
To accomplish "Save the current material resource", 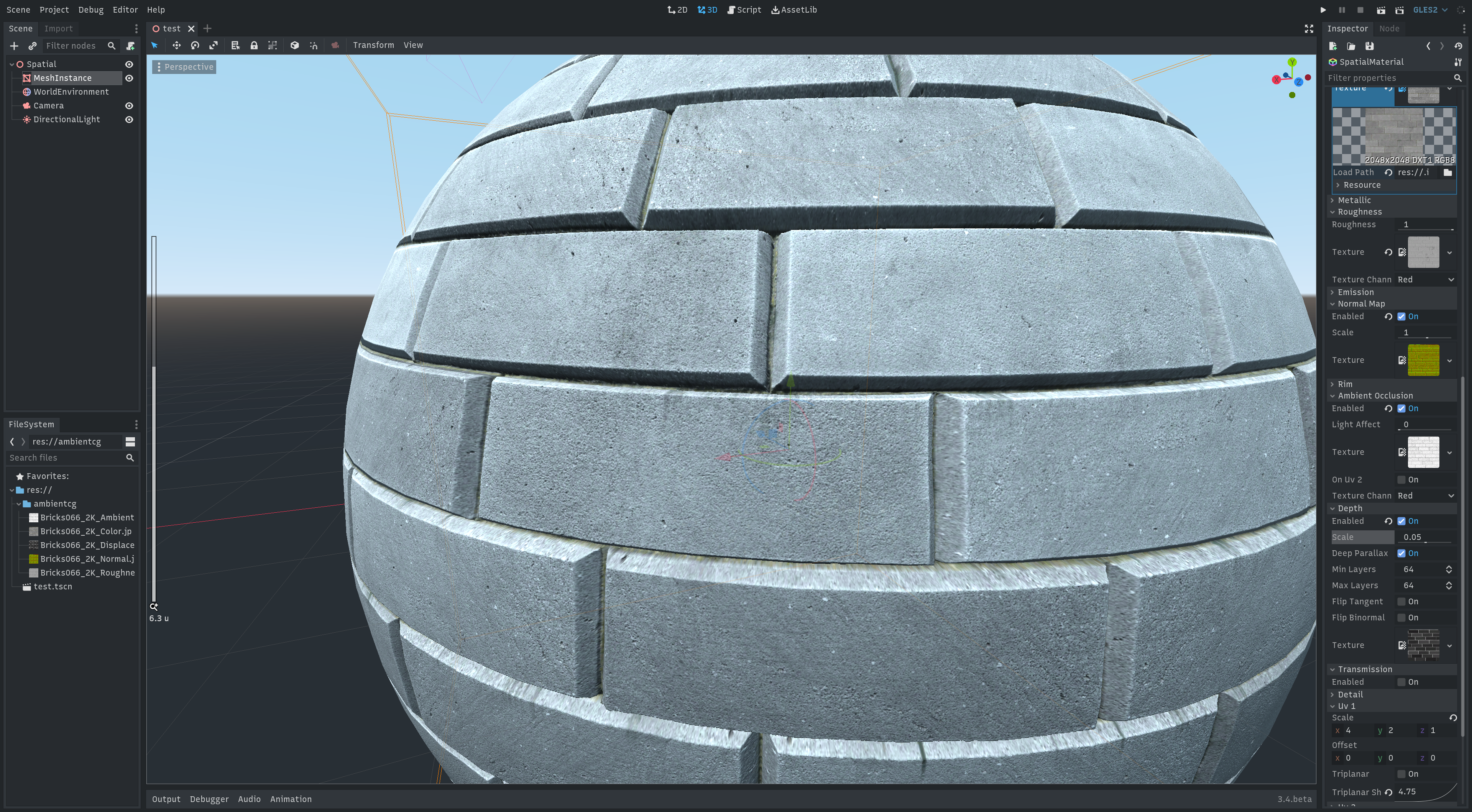I will pyautogui.click(x=1369, y=46).
